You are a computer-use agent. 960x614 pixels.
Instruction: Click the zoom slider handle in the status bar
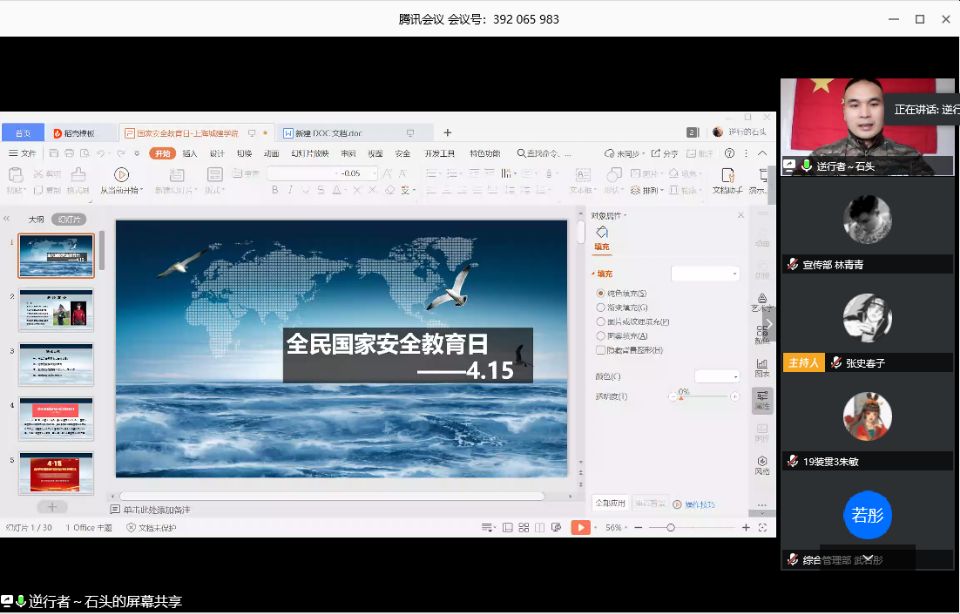pos(670,528)
